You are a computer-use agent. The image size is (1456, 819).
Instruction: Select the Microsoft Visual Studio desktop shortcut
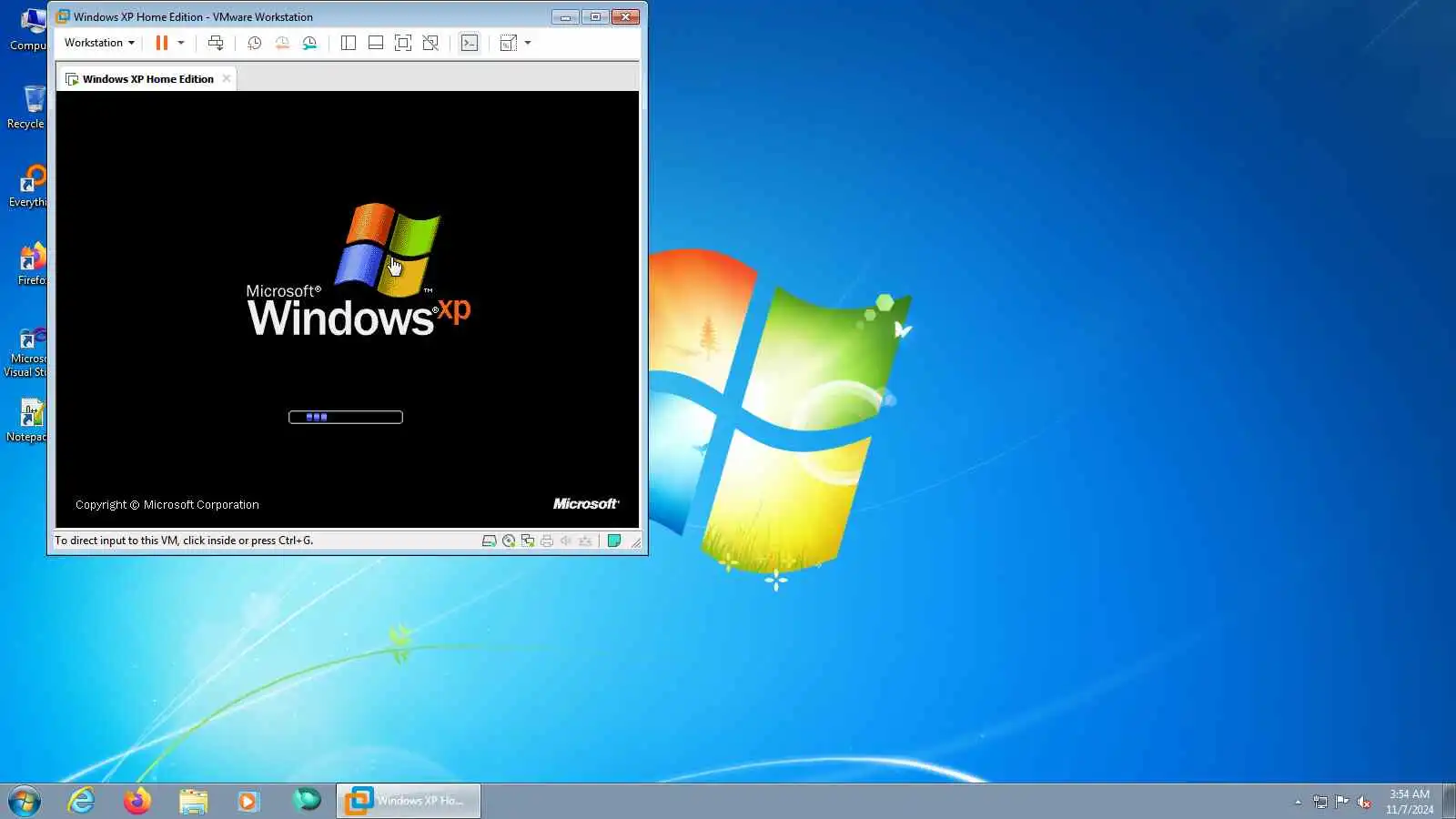coord(26,353)
